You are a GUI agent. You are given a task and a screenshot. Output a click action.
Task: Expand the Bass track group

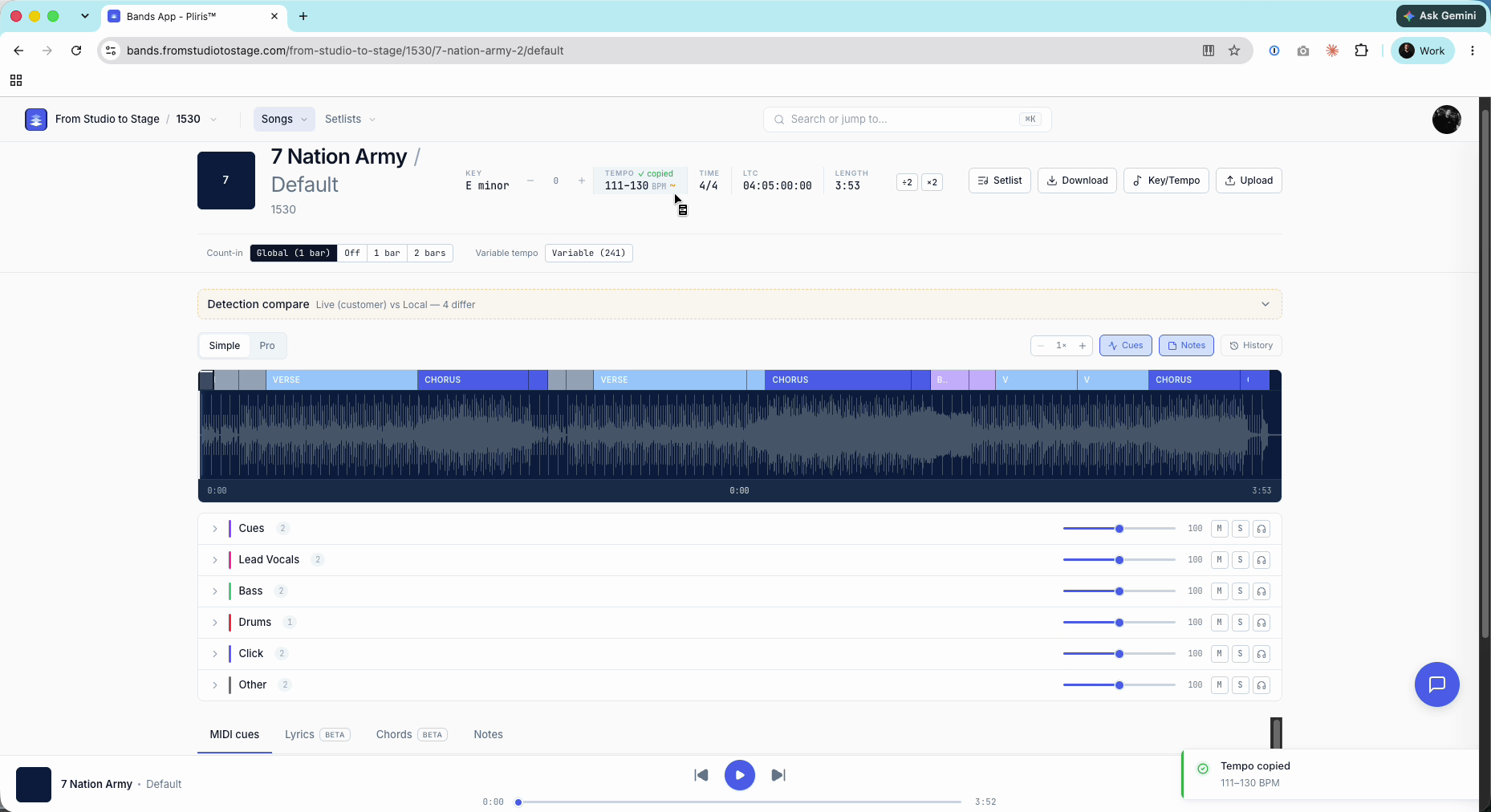point(215,591)
